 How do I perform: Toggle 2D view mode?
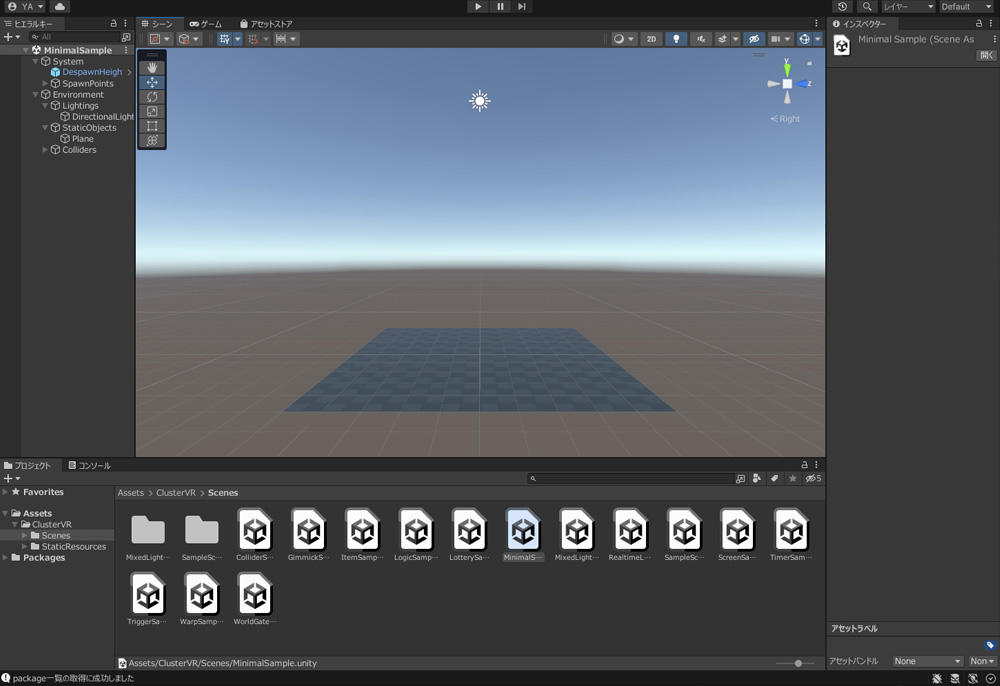click(651, 39)
